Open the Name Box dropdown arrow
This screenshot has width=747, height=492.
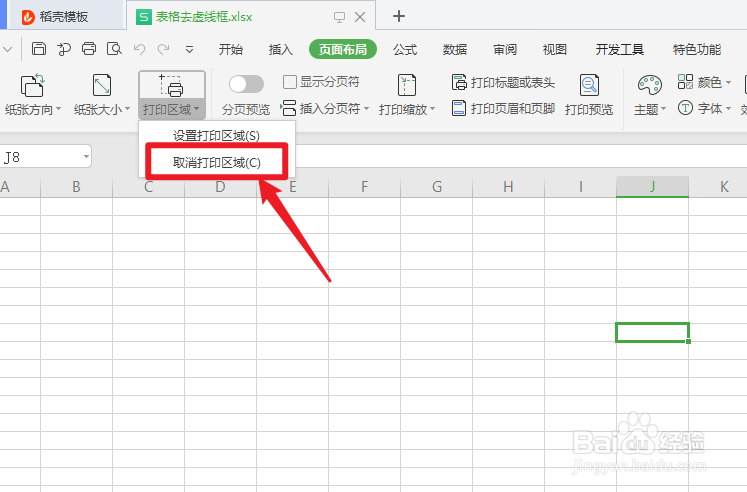(x=86, y=156)
